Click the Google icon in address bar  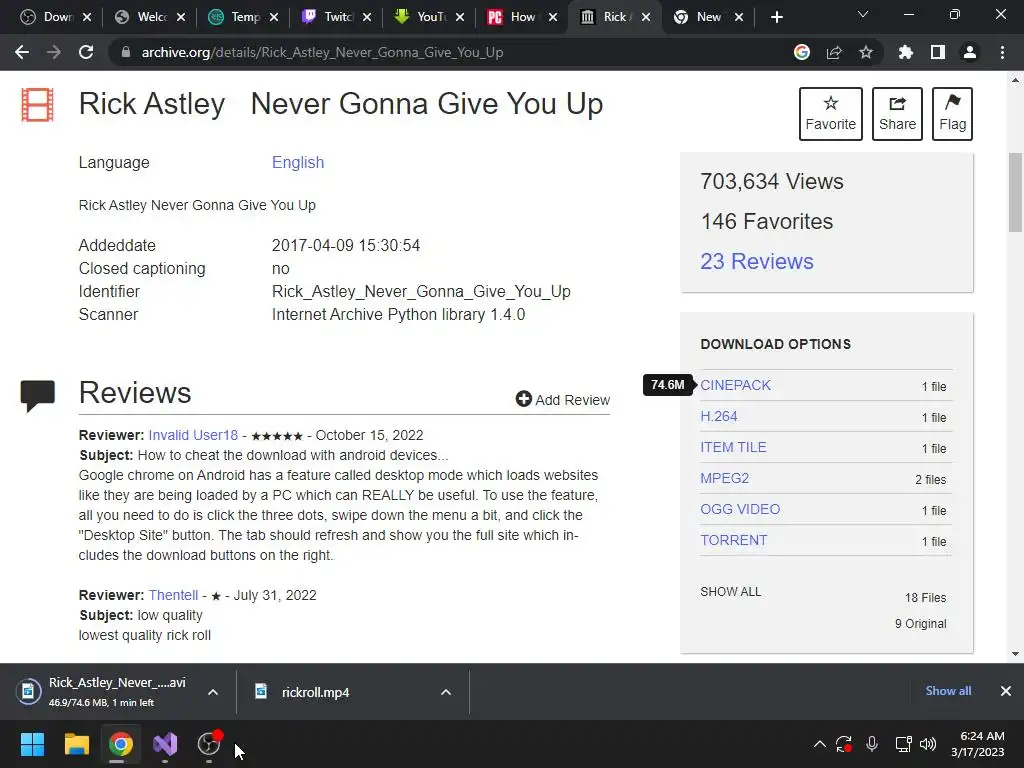pyautogui.click(x=802, y=52)
